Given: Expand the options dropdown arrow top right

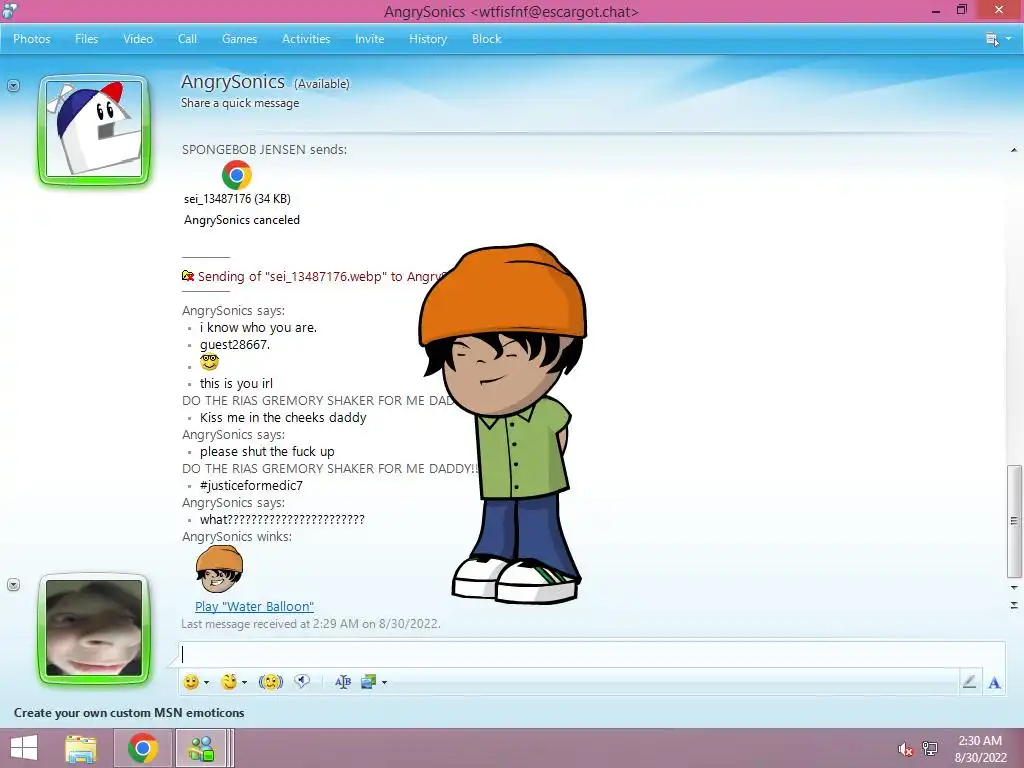Looking at the screenshot, I should [x=1009, y=39].
